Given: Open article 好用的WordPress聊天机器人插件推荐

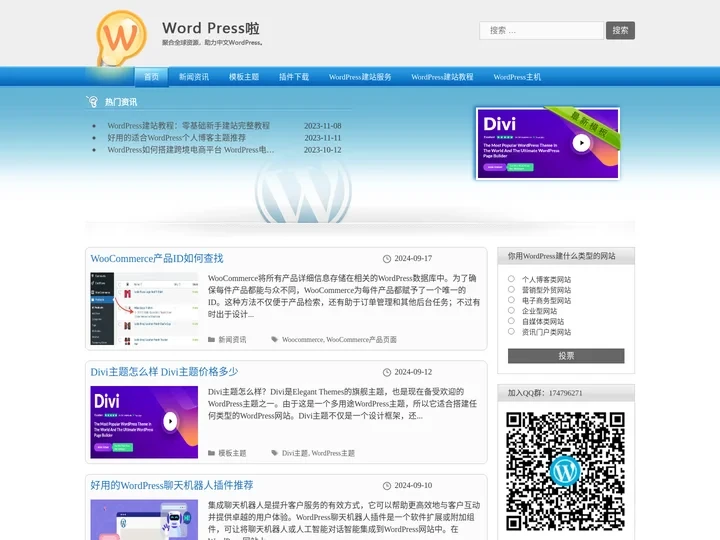Looking at the screenshot, I should pyautogui.click(x=172, y=485).
